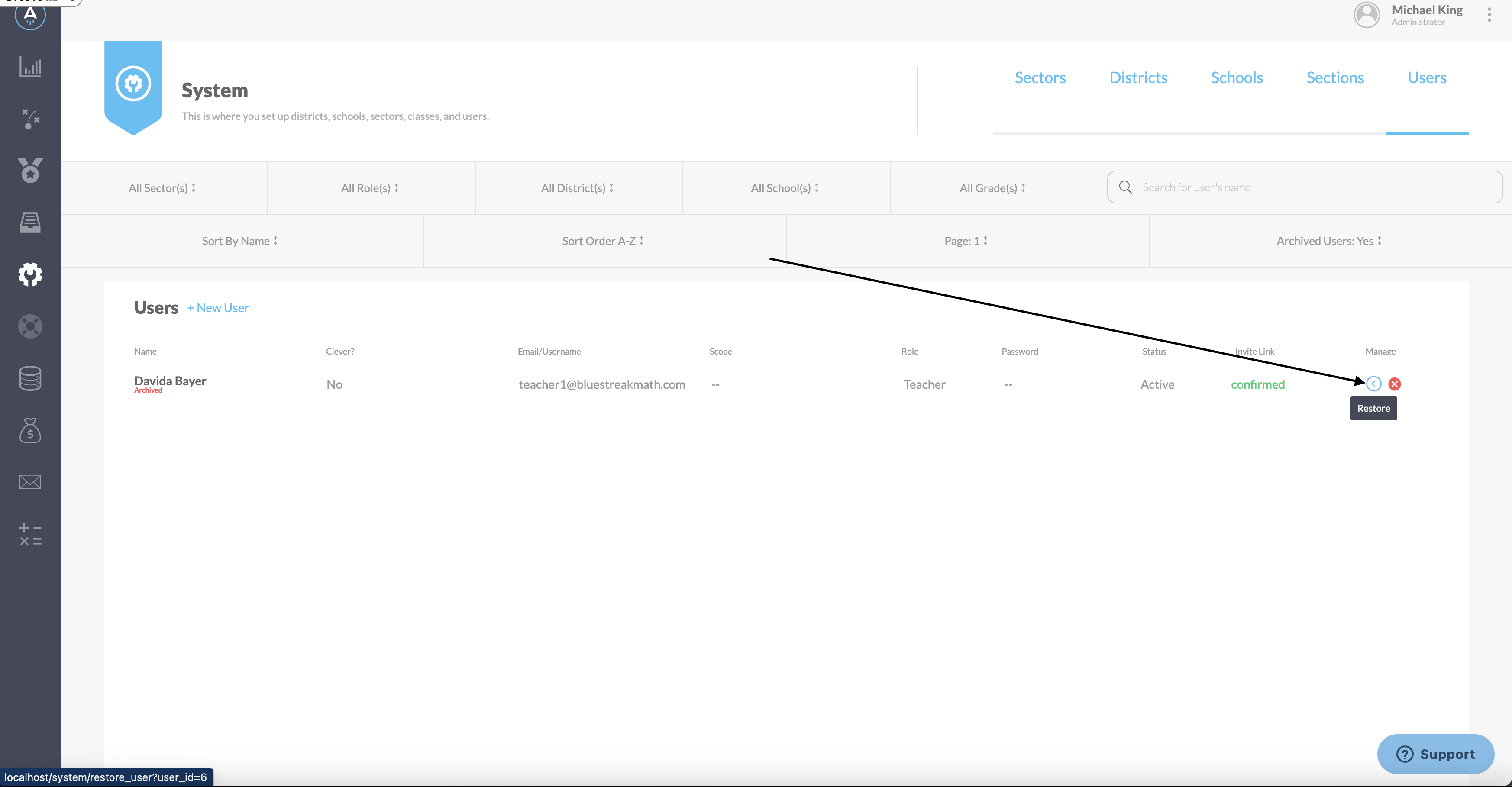Expand the All Sector(s) dropdown
The width and height of the screenshot is (1512, 787).
click(162, 188)
